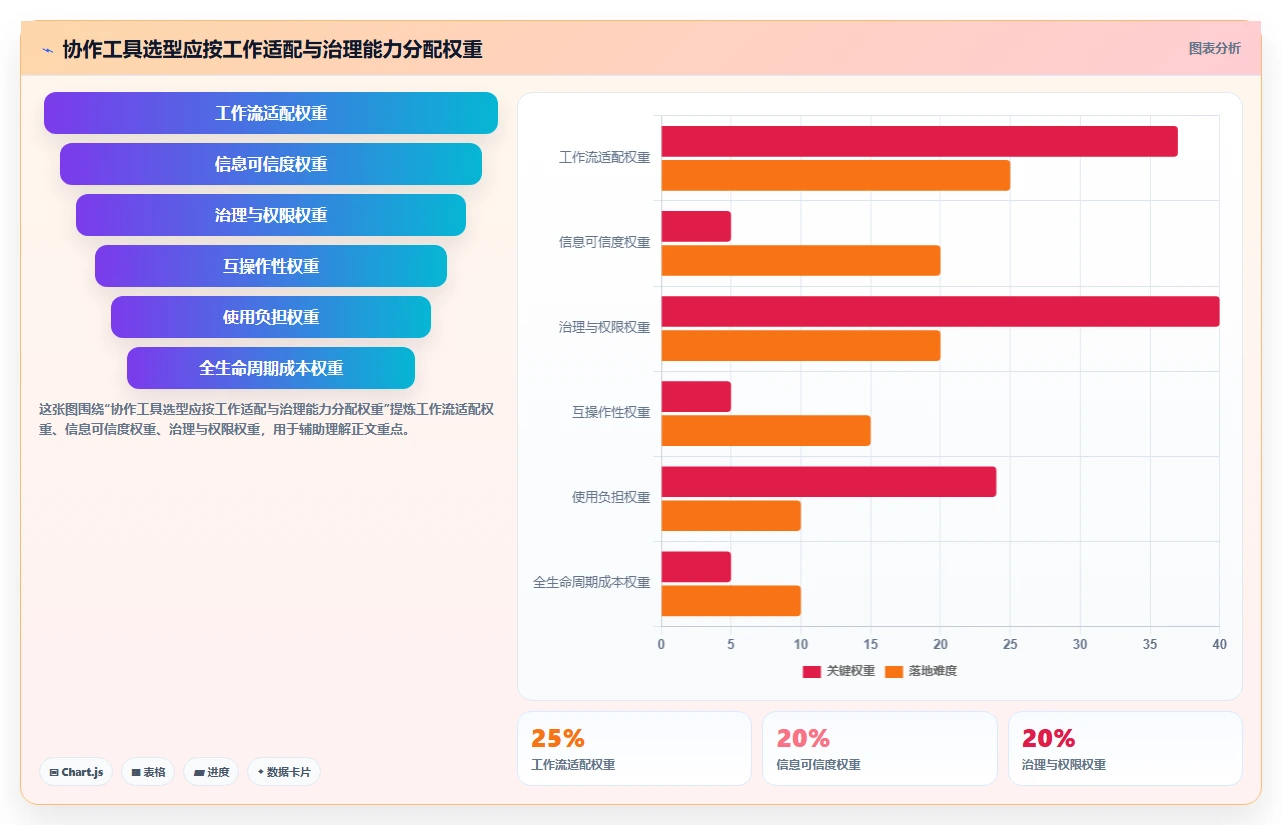The image size is (1282, 825).
Task: Click the red 治理与权限权重 chart bar
Action: click(x=940, y=311)
